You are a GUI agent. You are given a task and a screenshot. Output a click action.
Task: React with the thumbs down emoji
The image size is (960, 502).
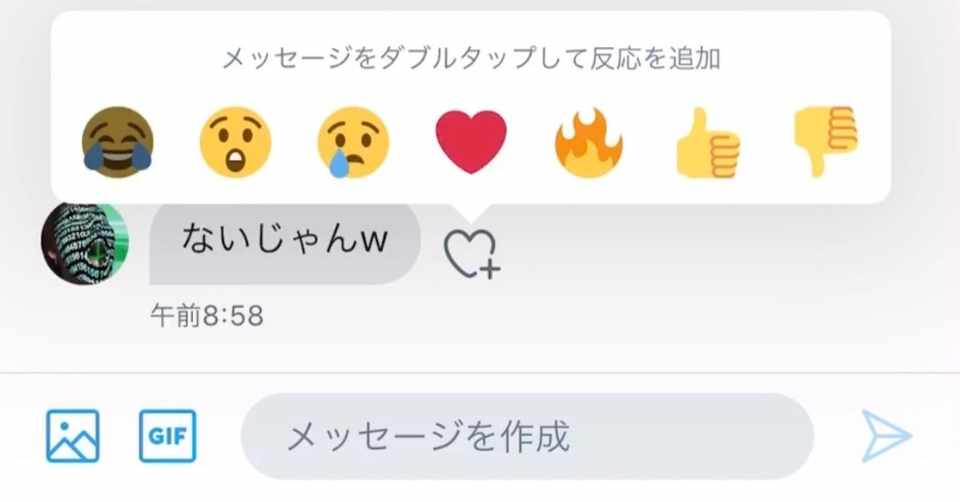point(825,142)
